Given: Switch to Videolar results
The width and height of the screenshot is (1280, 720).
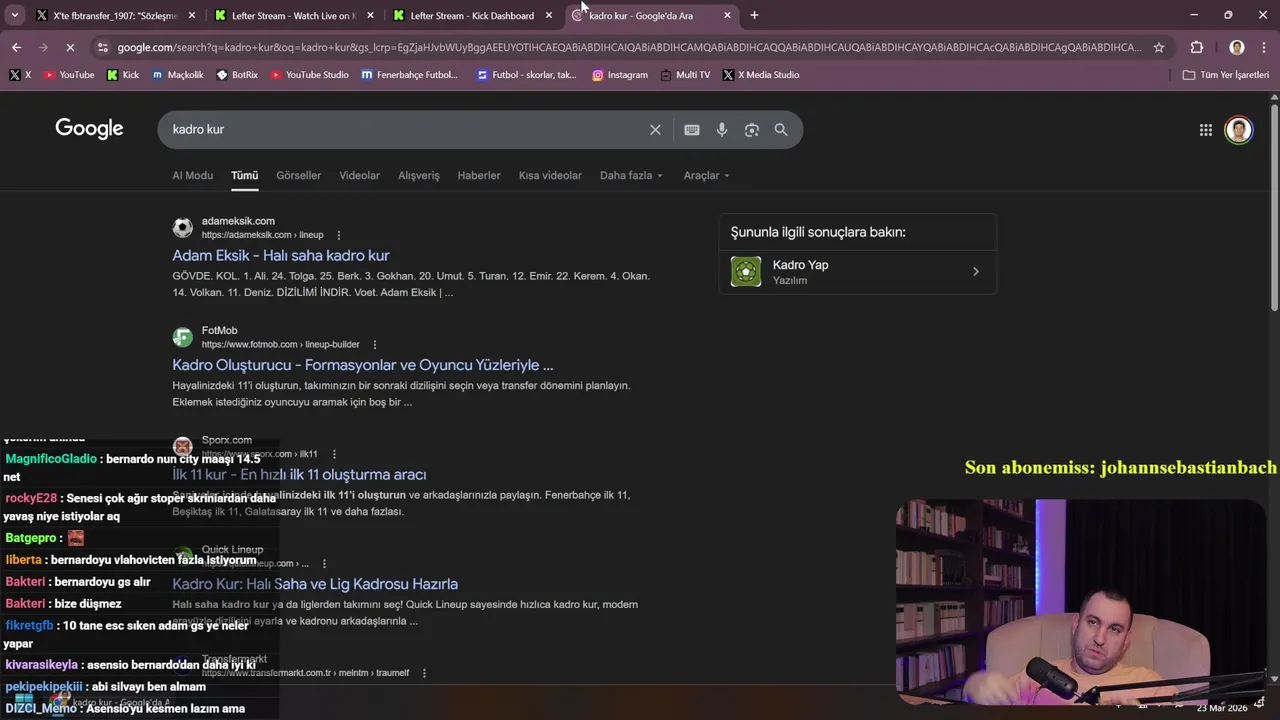Looking at the screenshot, I should [359, 175].
